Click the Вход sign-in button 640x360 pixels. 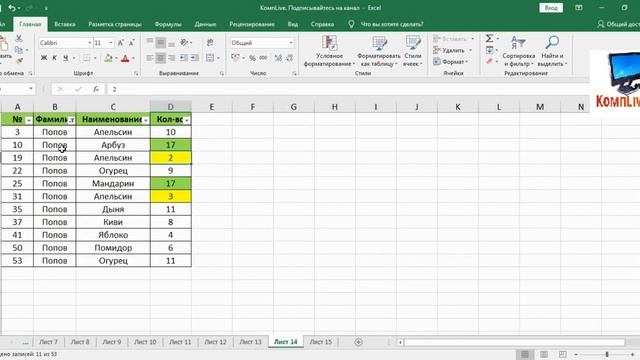551,8
